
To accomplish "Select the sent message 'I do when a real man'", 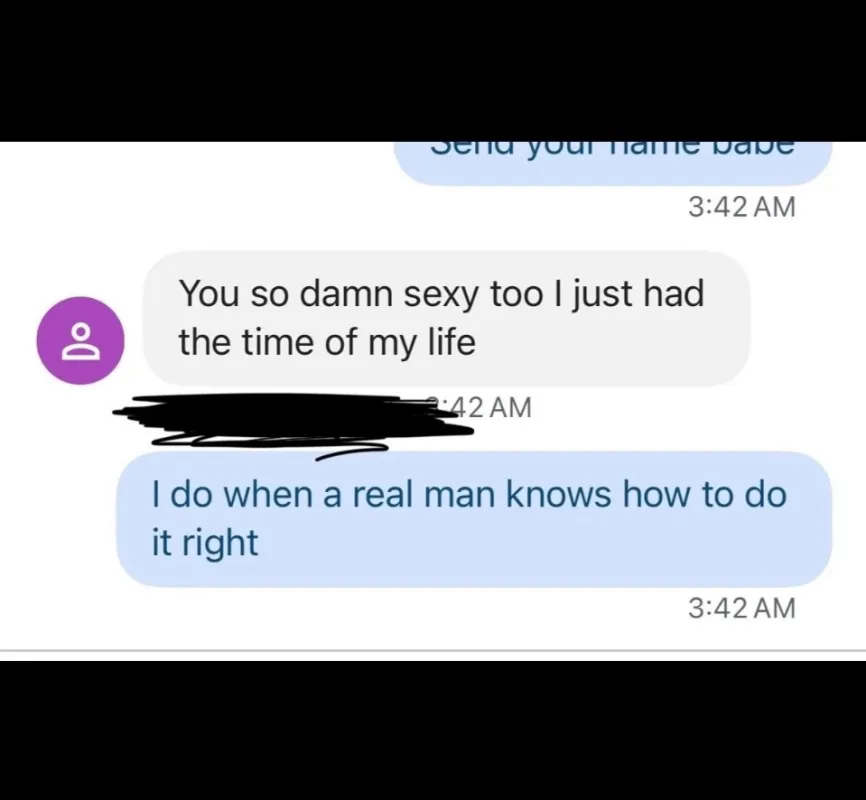I will click(x=474, y=519).
